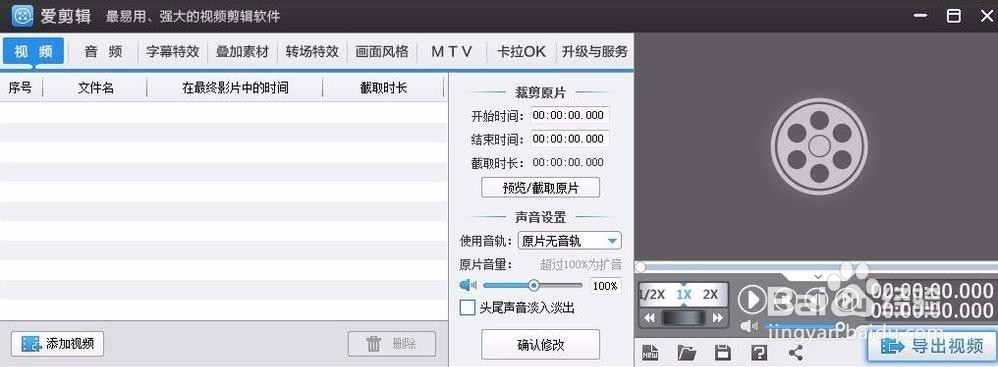This screenshot has width=998, height=367.
Task: Click the 爱剪辑 app logo icon
Action: click(x=22, y=15)
